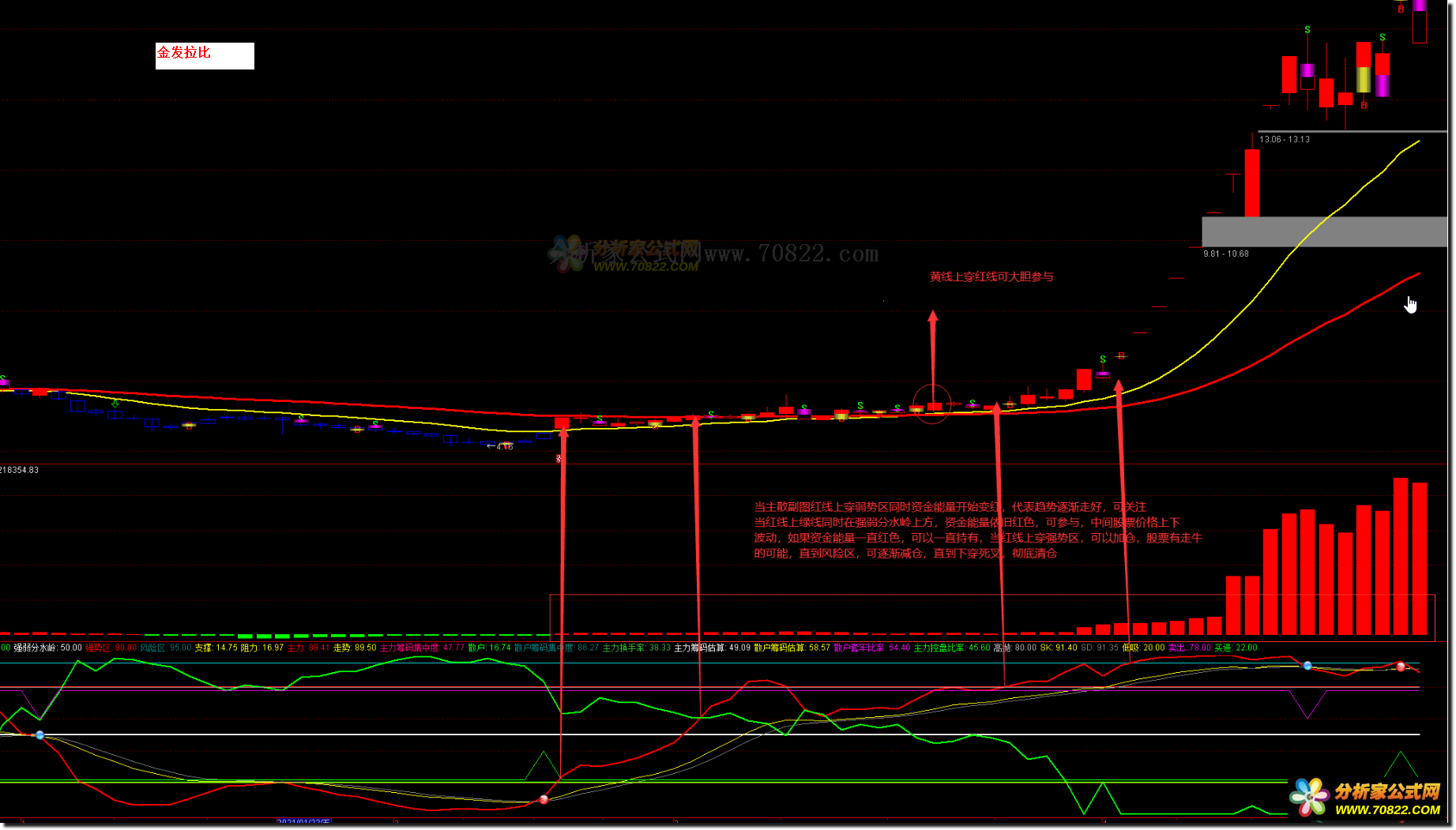Click the red dot at the indicator's right end
Screen dimensions: 1456x830
(1401, 667)
